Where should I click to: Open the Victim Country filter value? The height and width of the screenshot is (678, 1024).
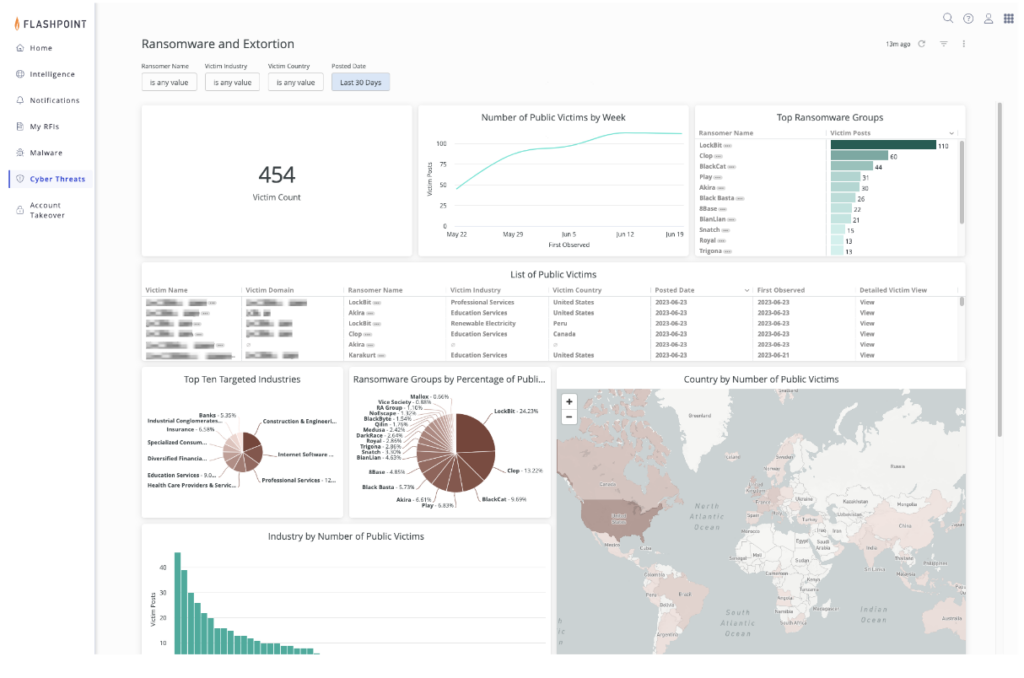[x=296, y=82]
